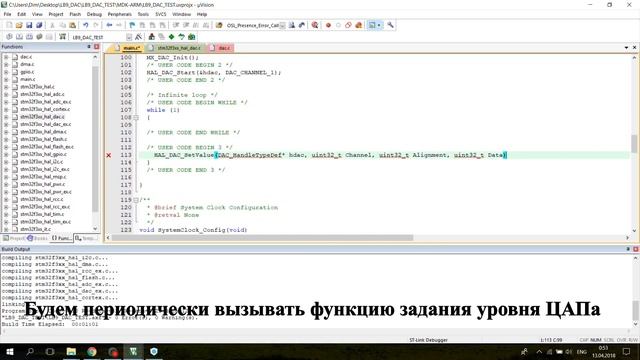Disable all breakpoints via toolbar icon
Image resolution: width=640 pixels, height=360 pixels.
[x=348, y=25]
